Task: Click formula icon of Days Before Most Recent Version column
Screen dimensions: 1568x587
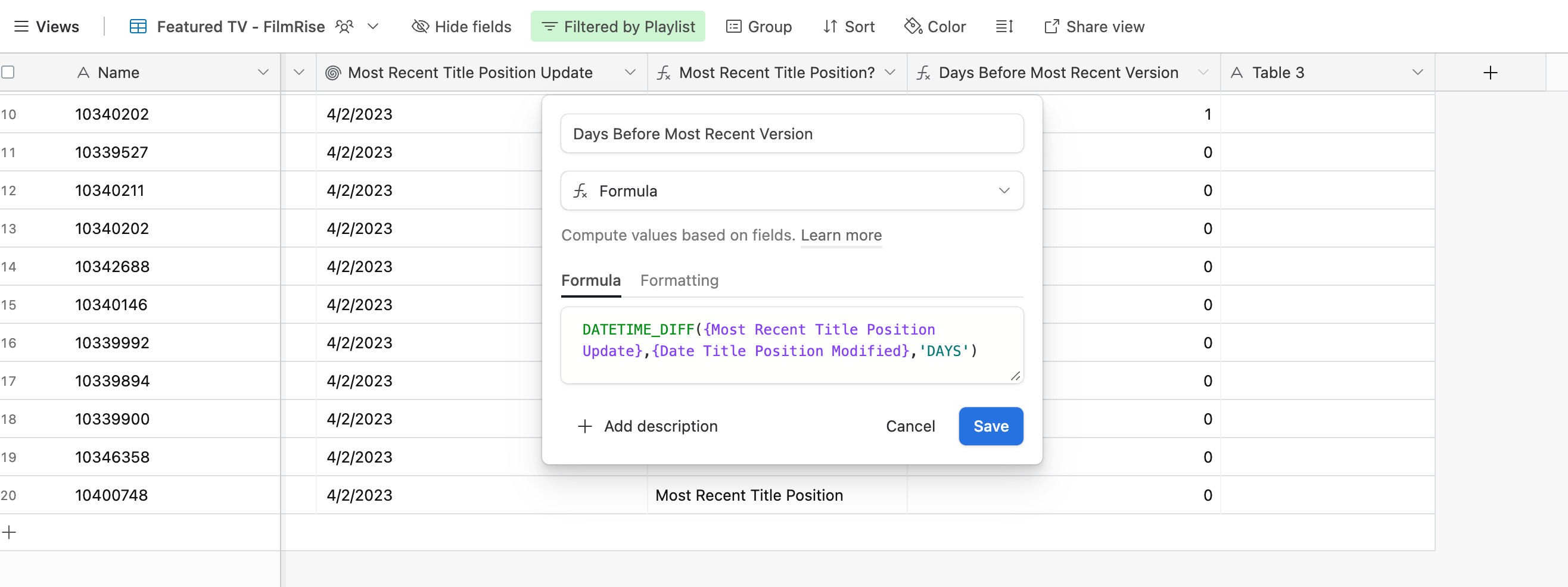Action: click(x=923, y=73)
